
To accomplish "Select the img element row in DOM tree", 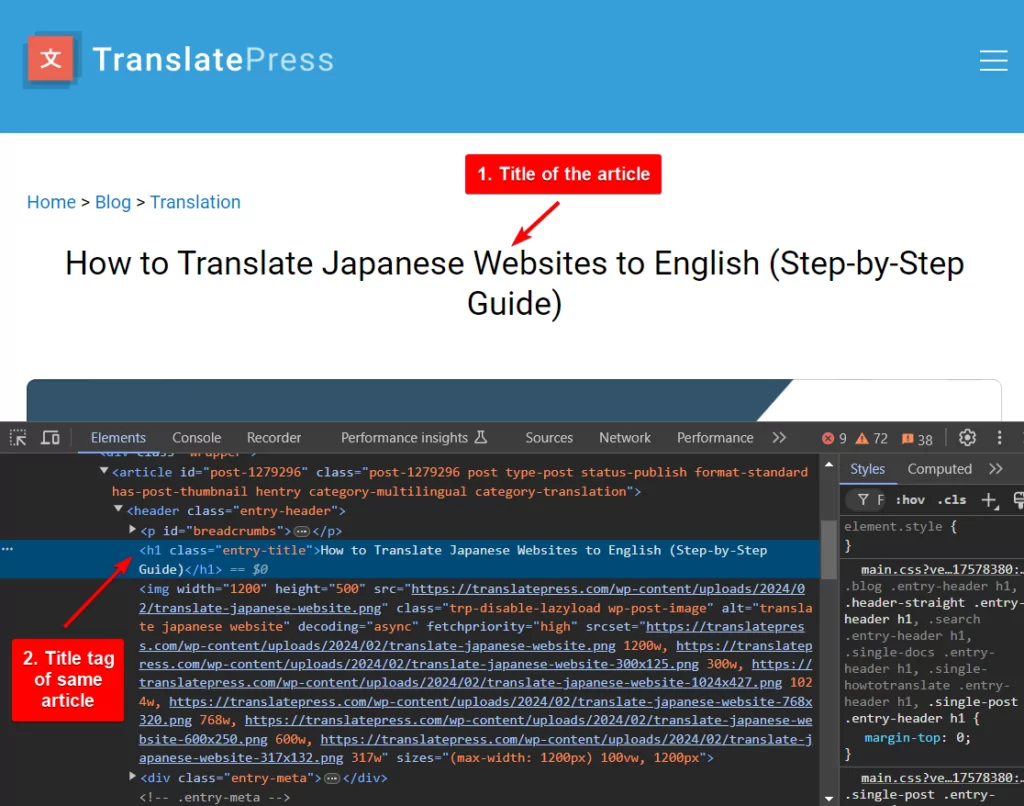I will [x=475, y=673].
